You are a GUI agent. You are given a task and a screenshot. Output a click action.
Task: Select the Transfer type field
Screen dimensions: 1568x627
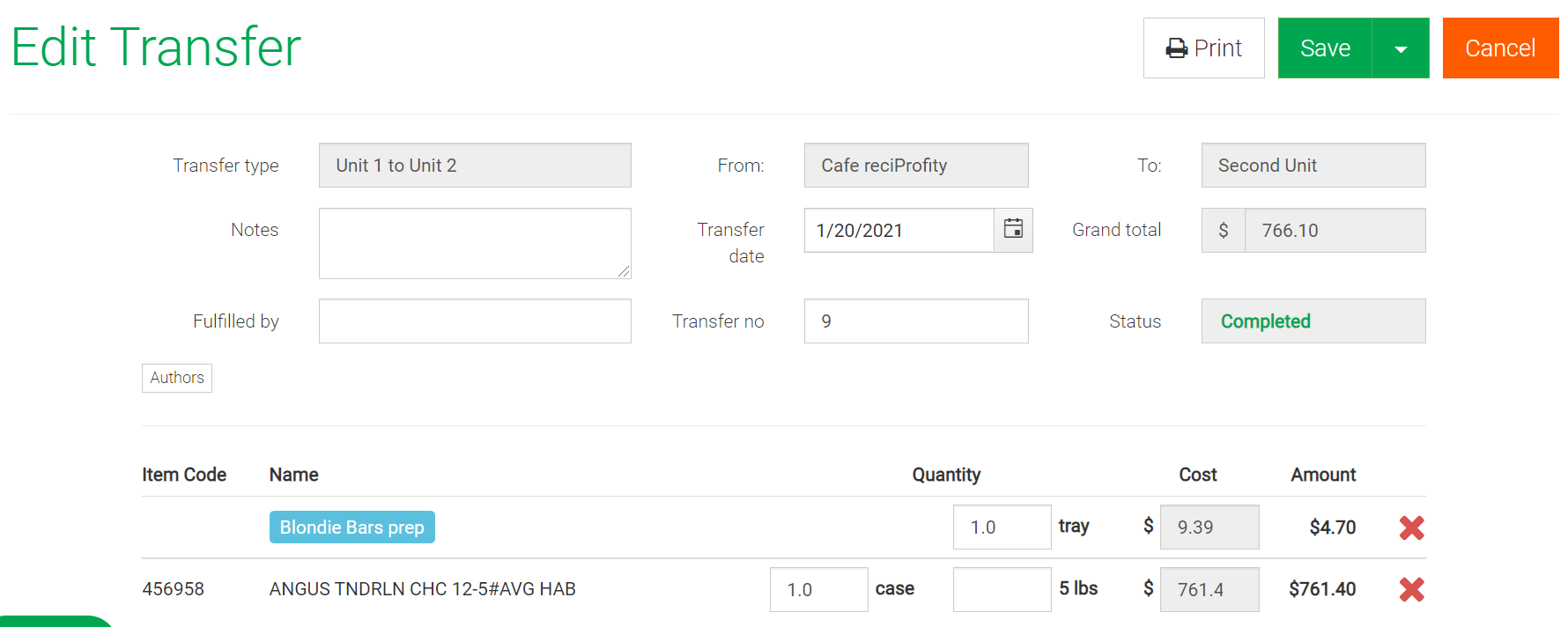(475, 165)
